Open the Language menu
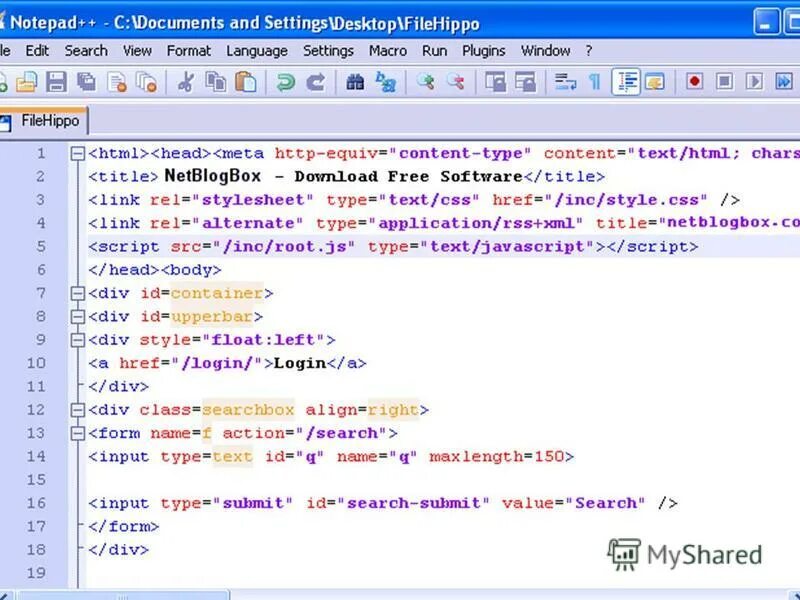 [x=257, y=51]
